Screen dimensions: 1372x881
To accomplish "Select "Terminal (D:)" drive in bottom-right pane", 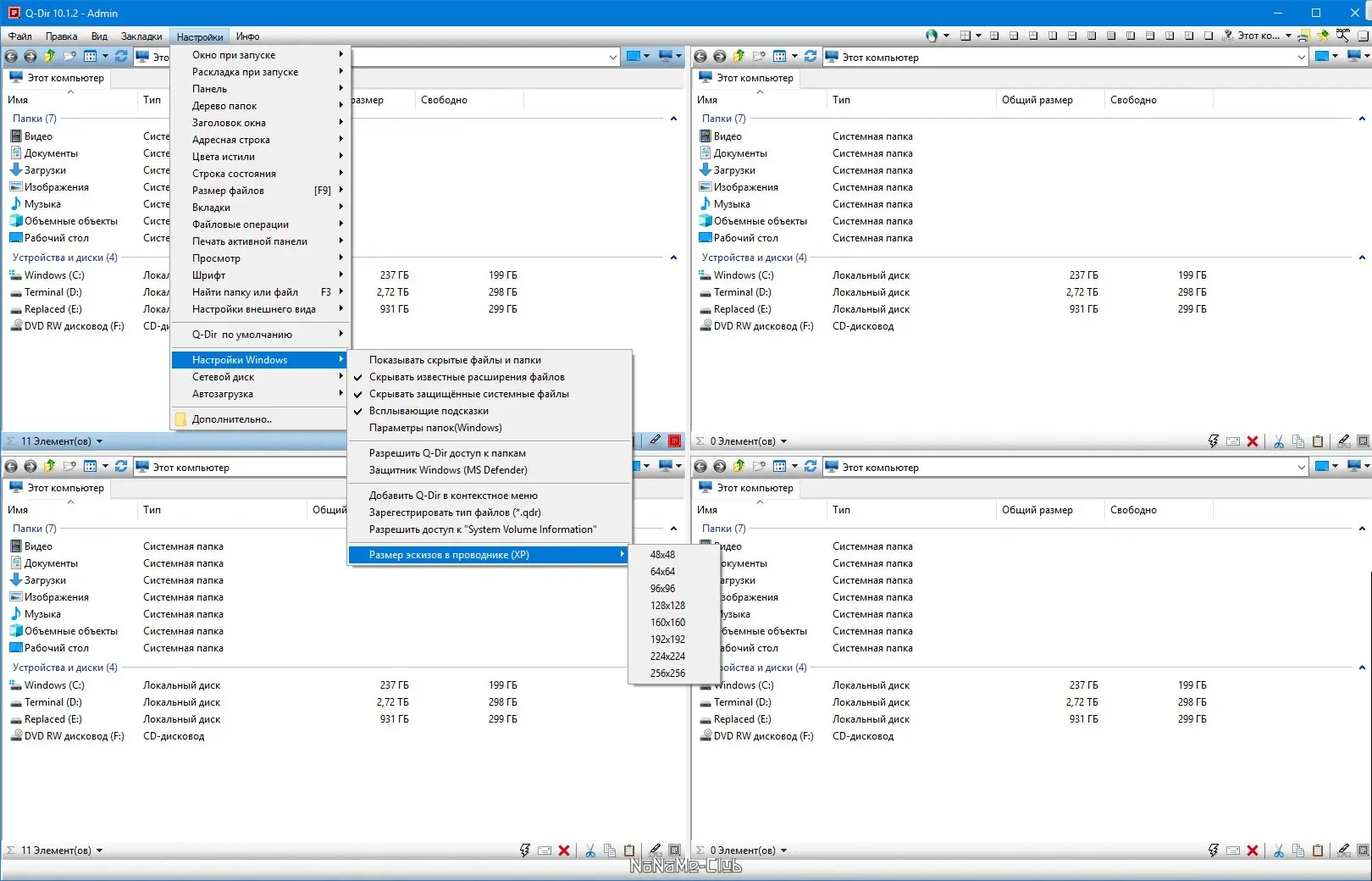I will (x=742, y=702).
